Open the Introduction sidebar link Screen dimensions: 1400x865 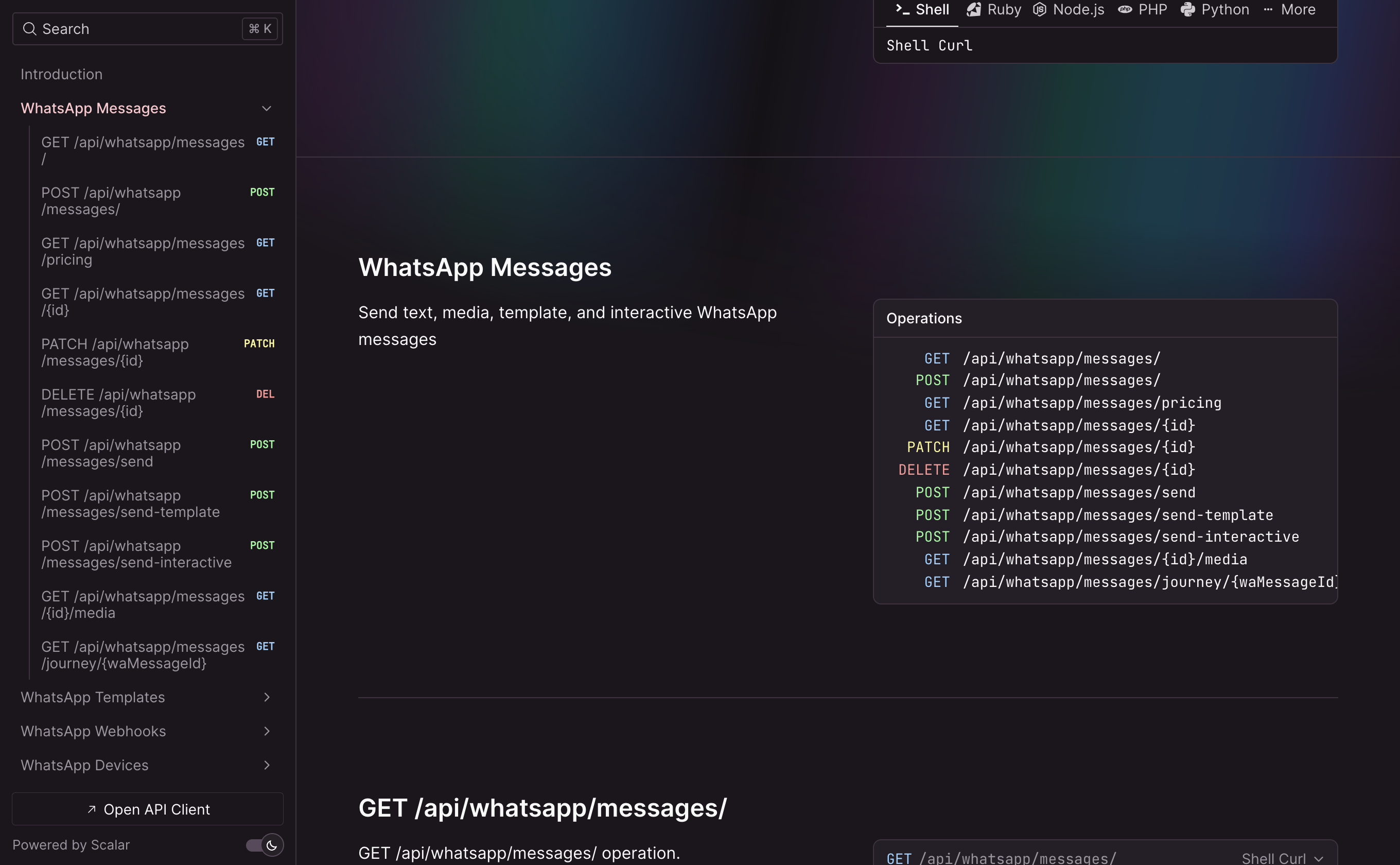[x=62, y=74]
